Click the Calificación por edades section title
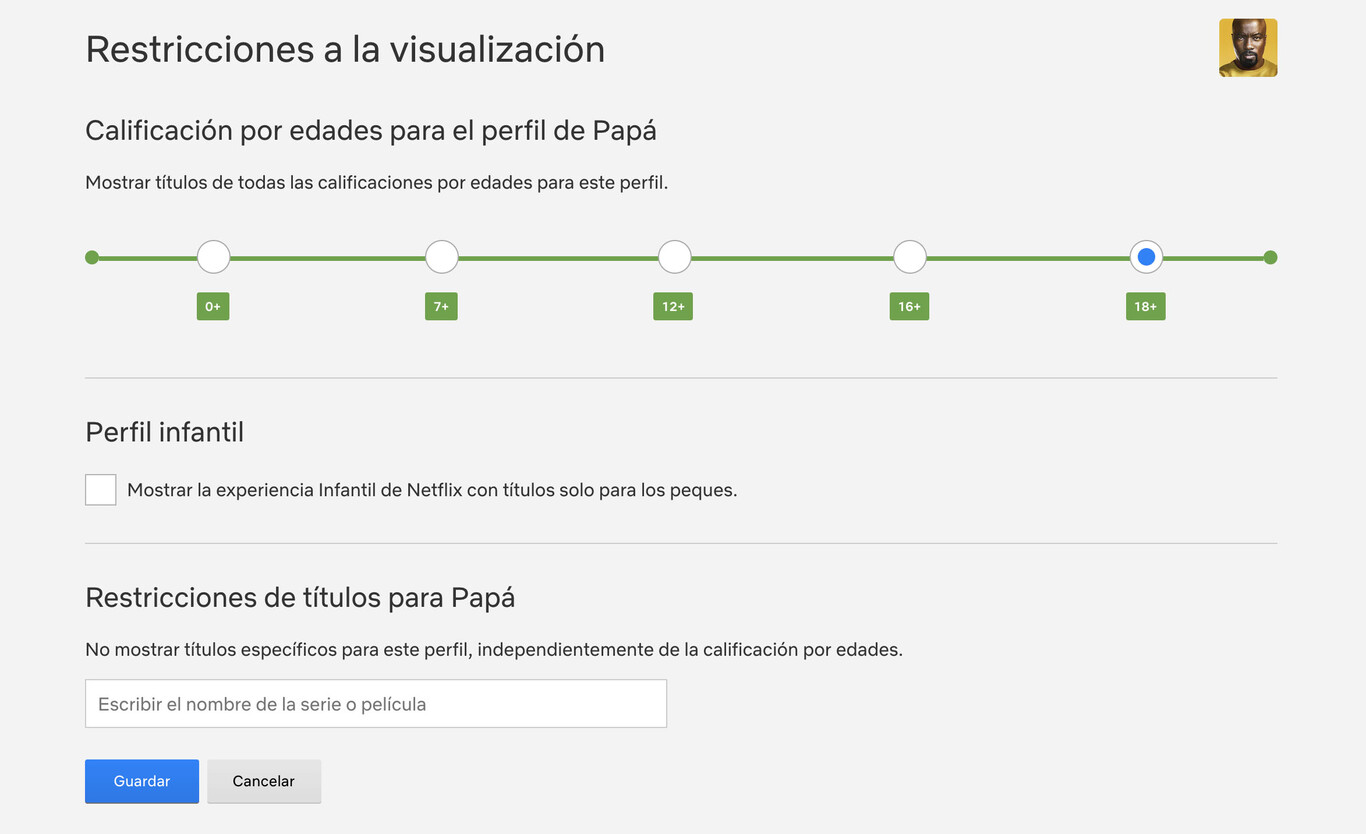This screenshot has width=1366, height=834. pos(370,129)
